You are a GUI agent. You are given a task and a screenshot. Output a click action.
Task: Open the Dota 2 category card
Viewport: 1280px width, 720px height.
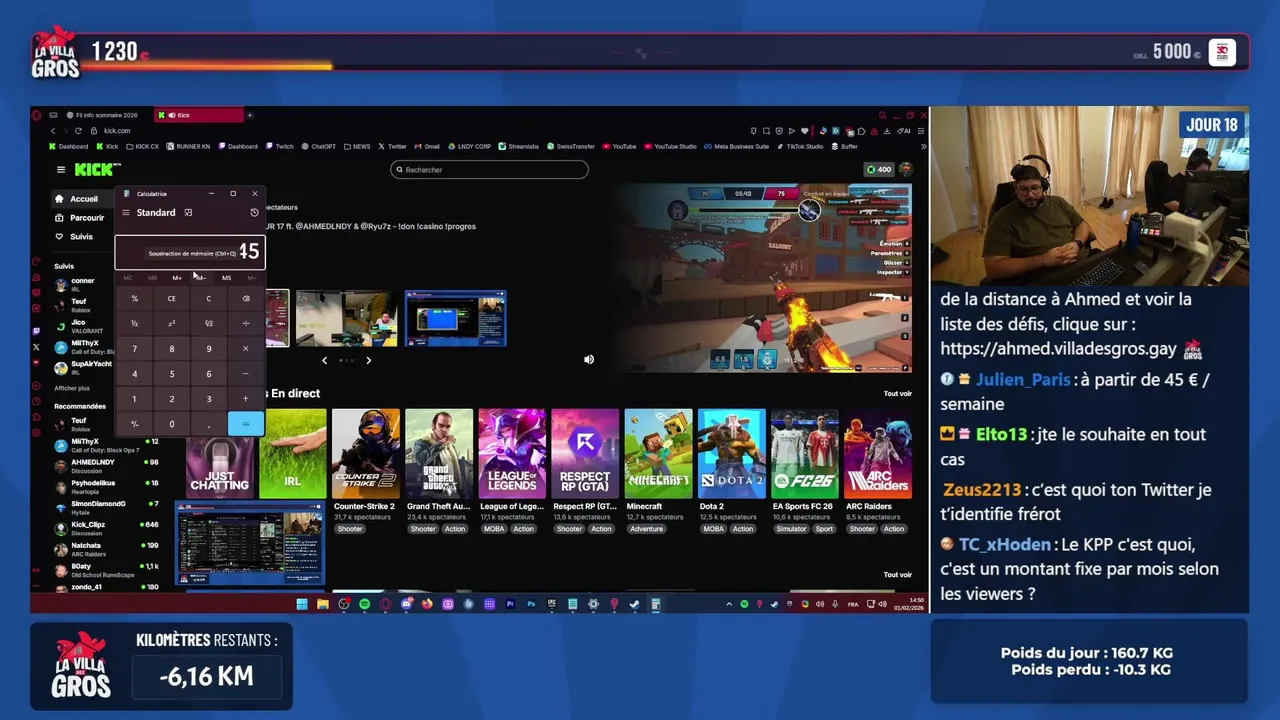click(x=731, y=453)
